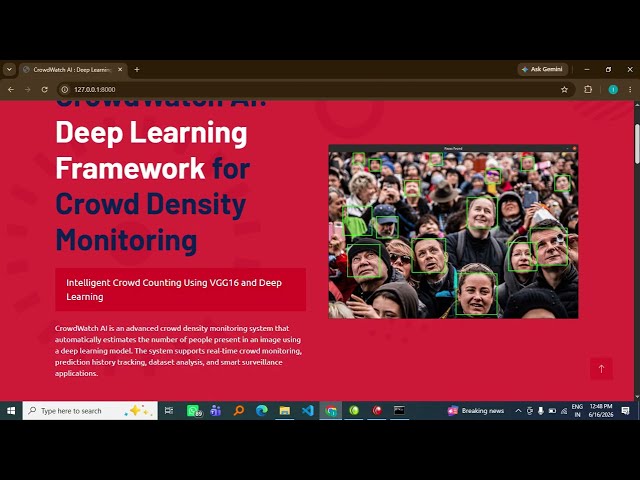The height and width of the screenshot is (480, 640).
Task: Open the green circular app on taskbar
Action: (354, 411)
